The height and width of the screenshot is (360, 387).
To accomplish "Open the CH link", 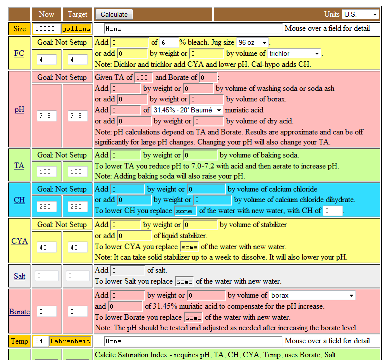I will (19, 200).
